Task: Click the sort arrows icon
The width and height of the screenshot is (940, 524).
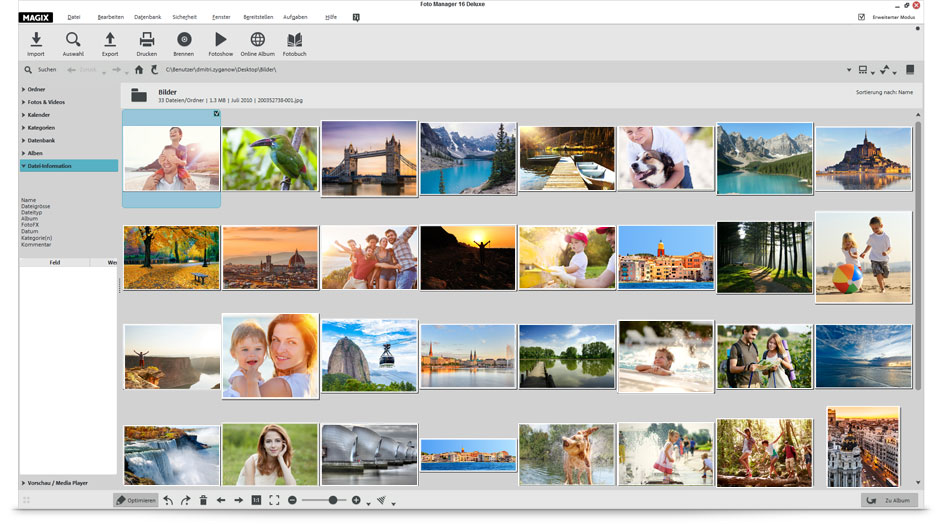Action: pyautogui.click(x=885, y=70)
